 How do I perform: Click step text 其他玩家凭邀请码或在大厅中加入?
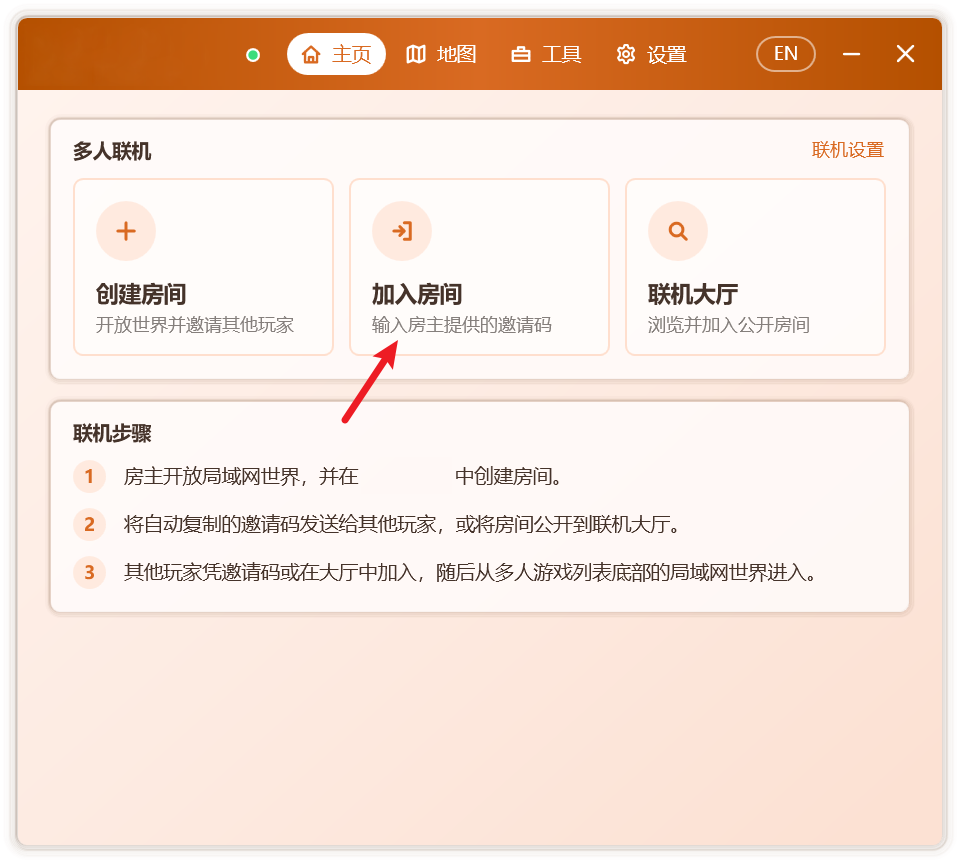[270, 572]
